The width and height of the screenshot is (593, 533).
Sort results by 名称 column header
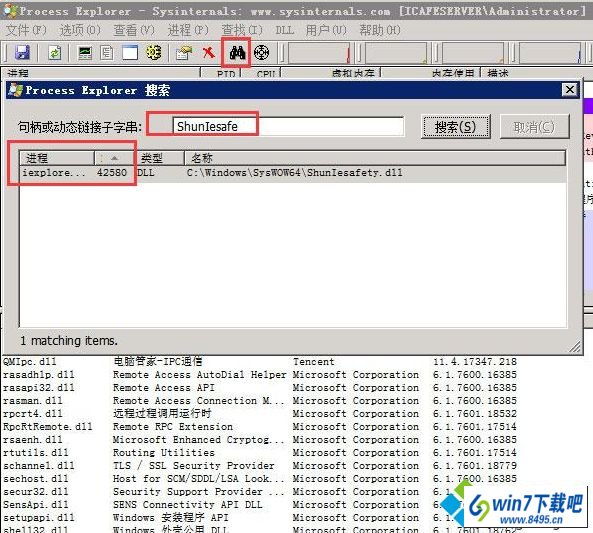pyautogui.click(x=375, y=158)
